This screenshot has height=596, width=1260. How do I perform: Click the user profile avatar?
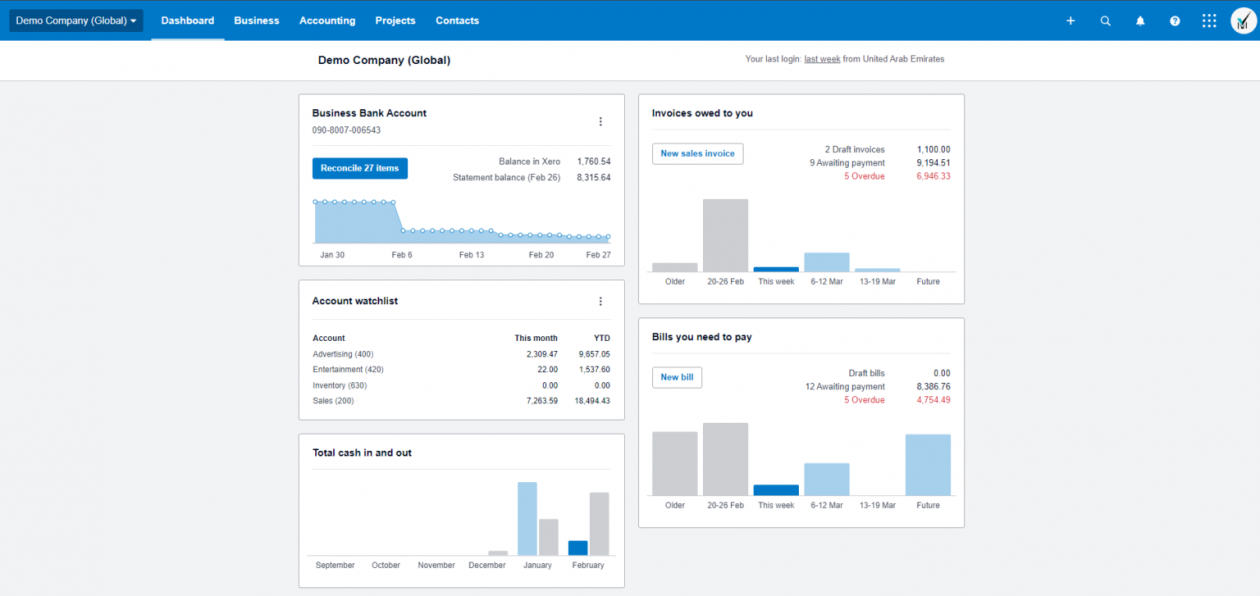1243,21
